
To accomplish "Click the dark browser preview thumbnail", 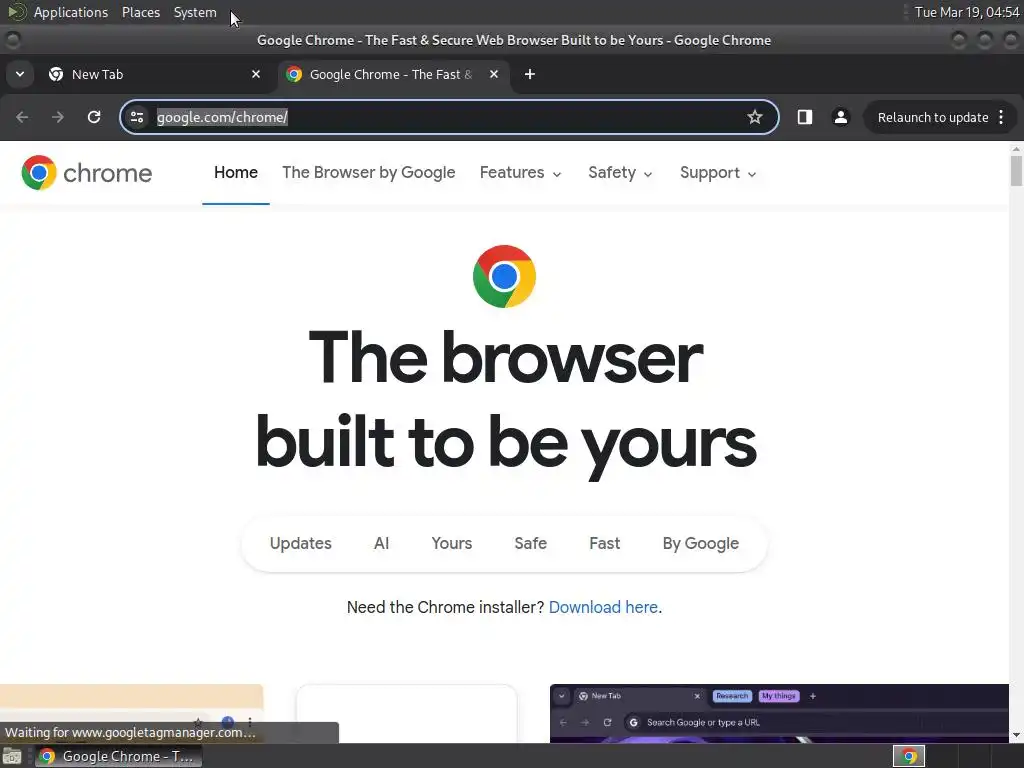I will (779, 713).
